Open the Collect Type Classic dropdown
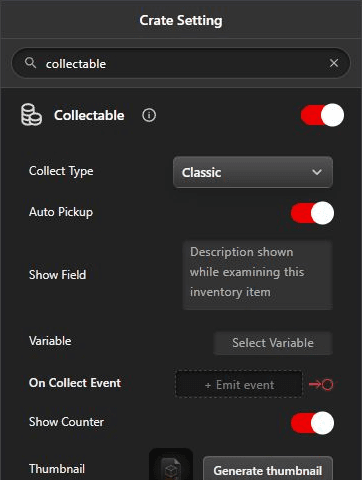 (253, 172)
